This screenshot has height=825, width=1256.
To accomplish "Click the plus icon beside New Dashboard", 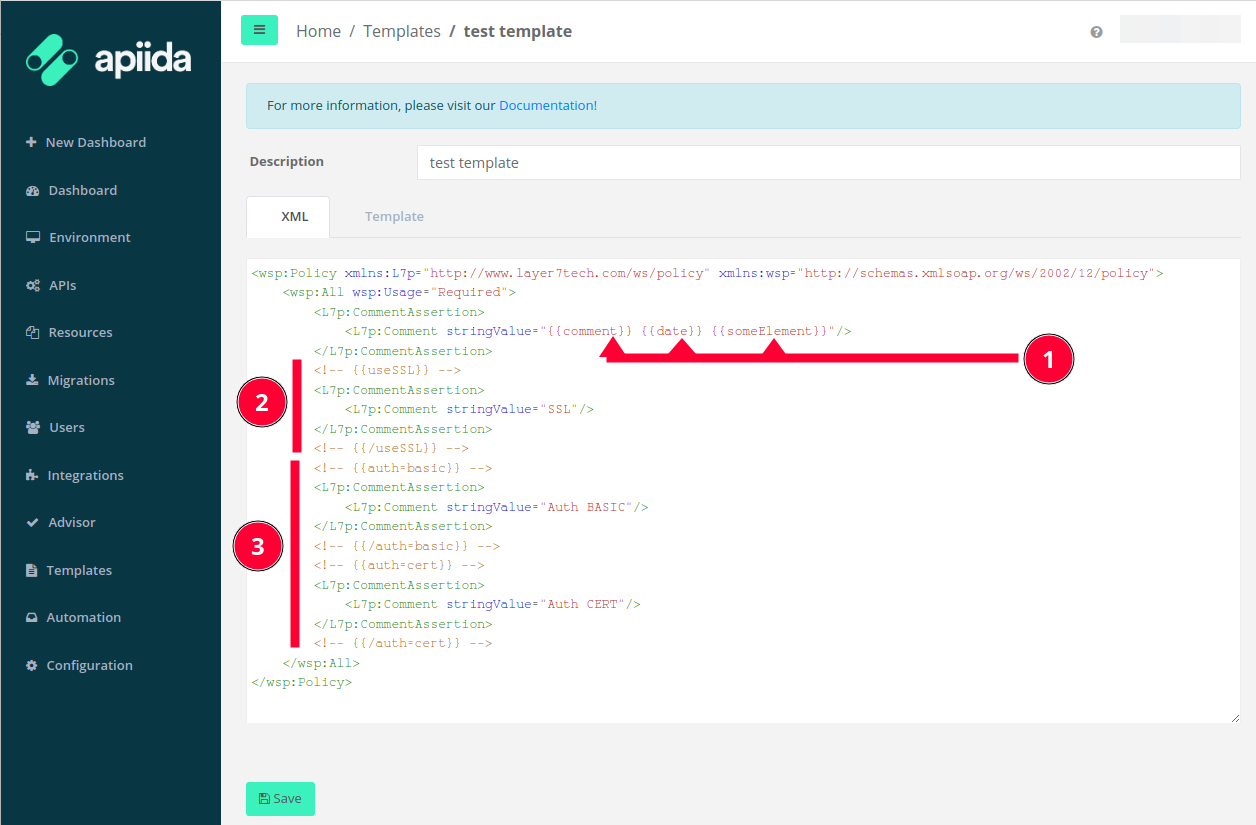I will (x=31, y=142).
